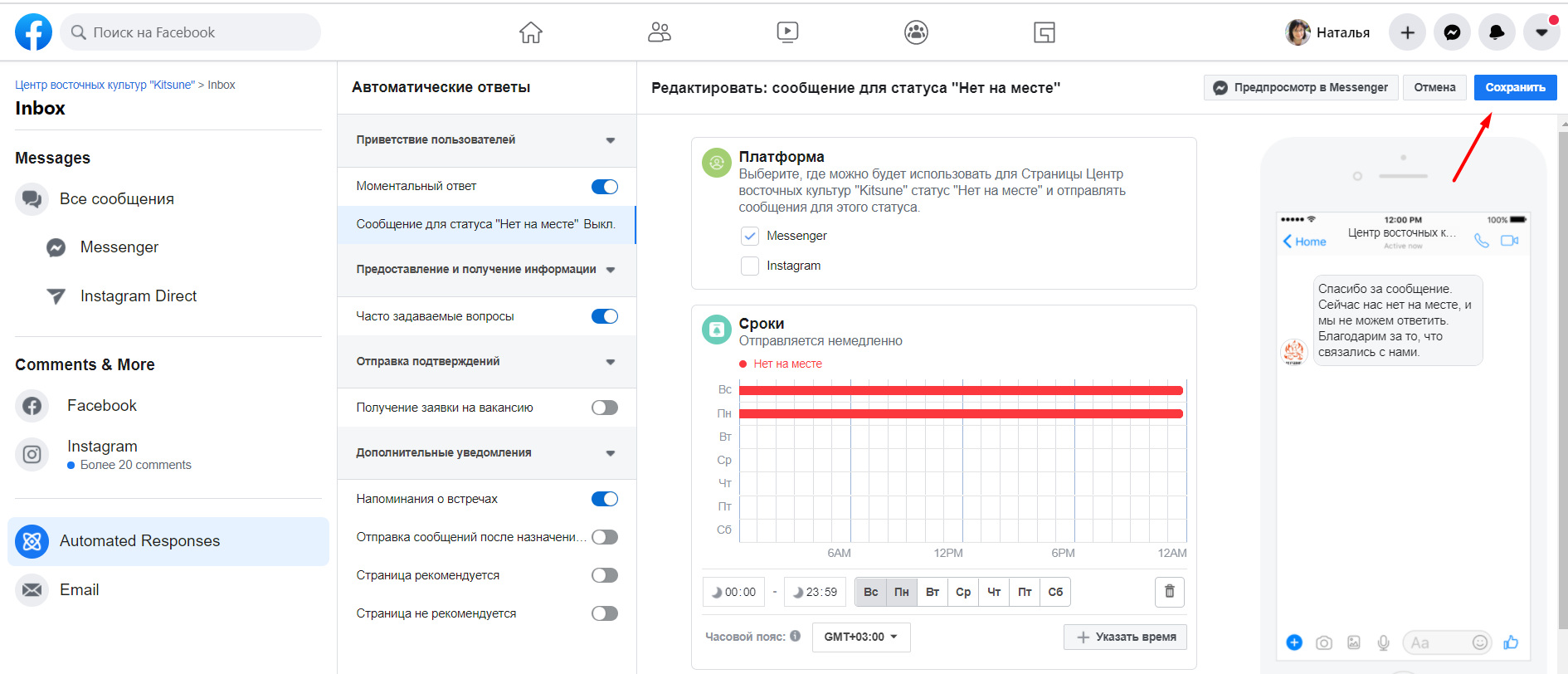1568x674 pixels.
Task: Toggle the Ср day button
Action: click(963, 593)
